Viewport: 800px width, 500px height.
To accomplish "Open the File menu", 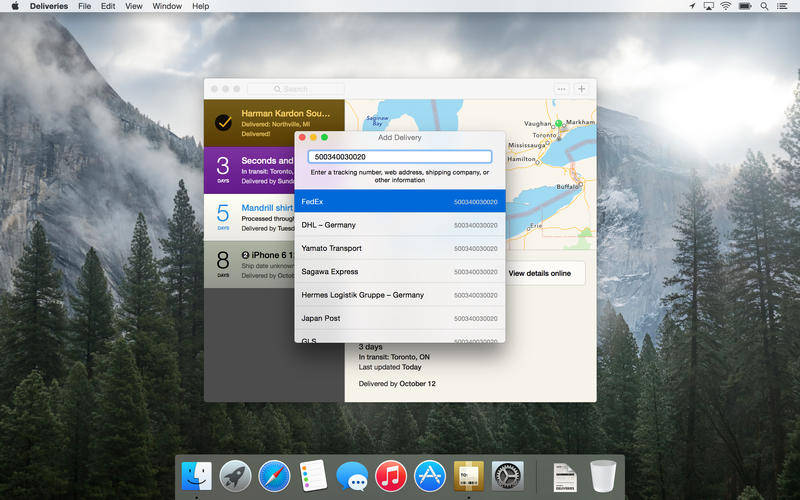I will [85, 6].
